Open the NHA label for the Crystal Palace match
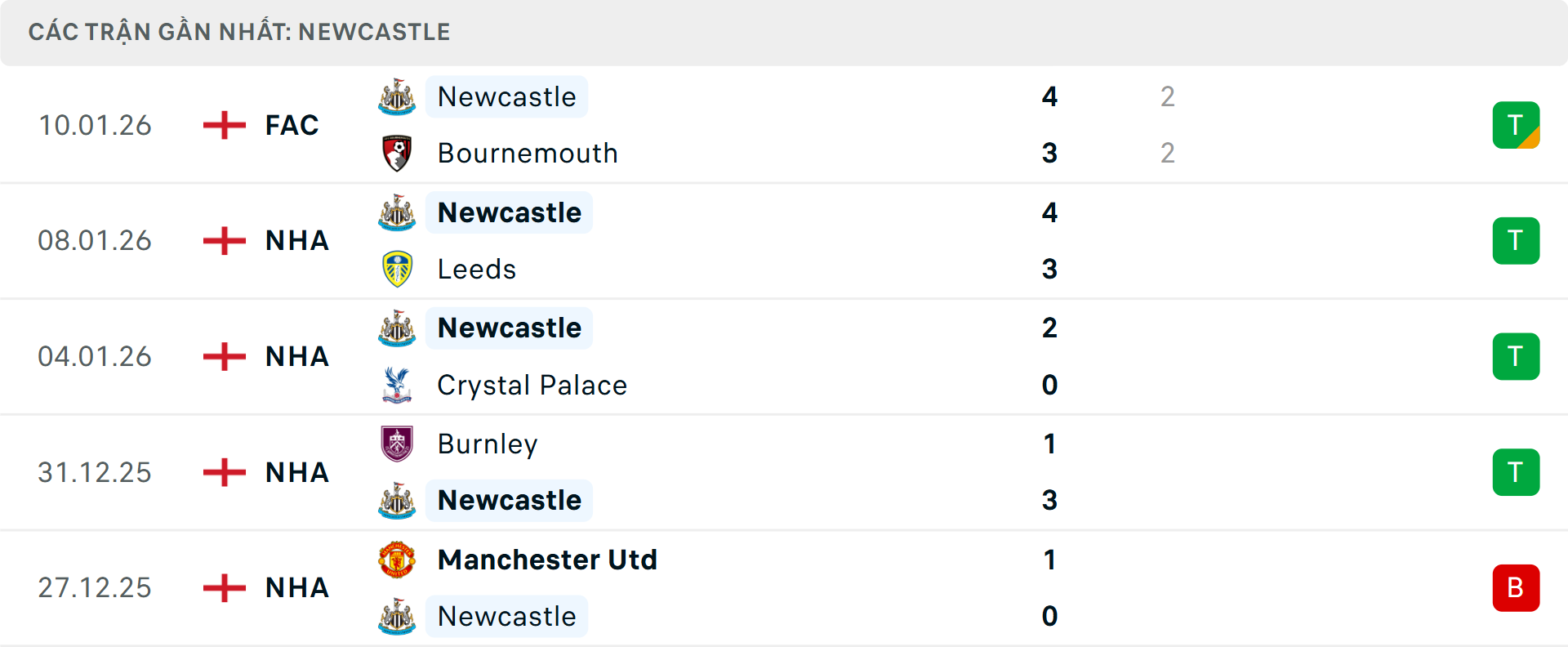The width and height of the screenshot is (1568, 647). (296, 356)
